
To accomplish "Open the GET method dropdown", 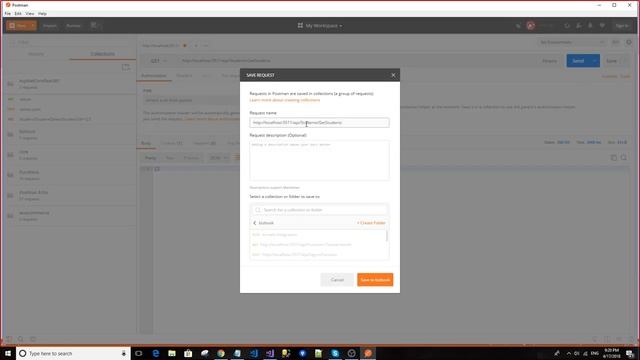I will coord(159,61).
